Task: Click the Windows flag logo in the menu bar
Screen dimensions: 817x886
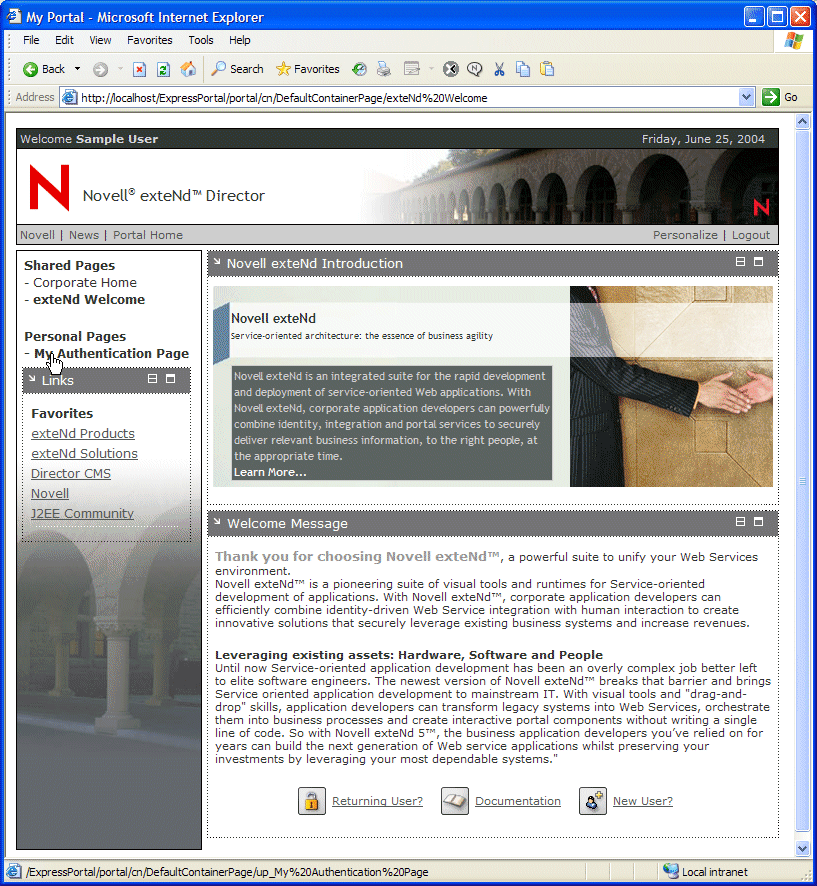Action: (794, 41)
